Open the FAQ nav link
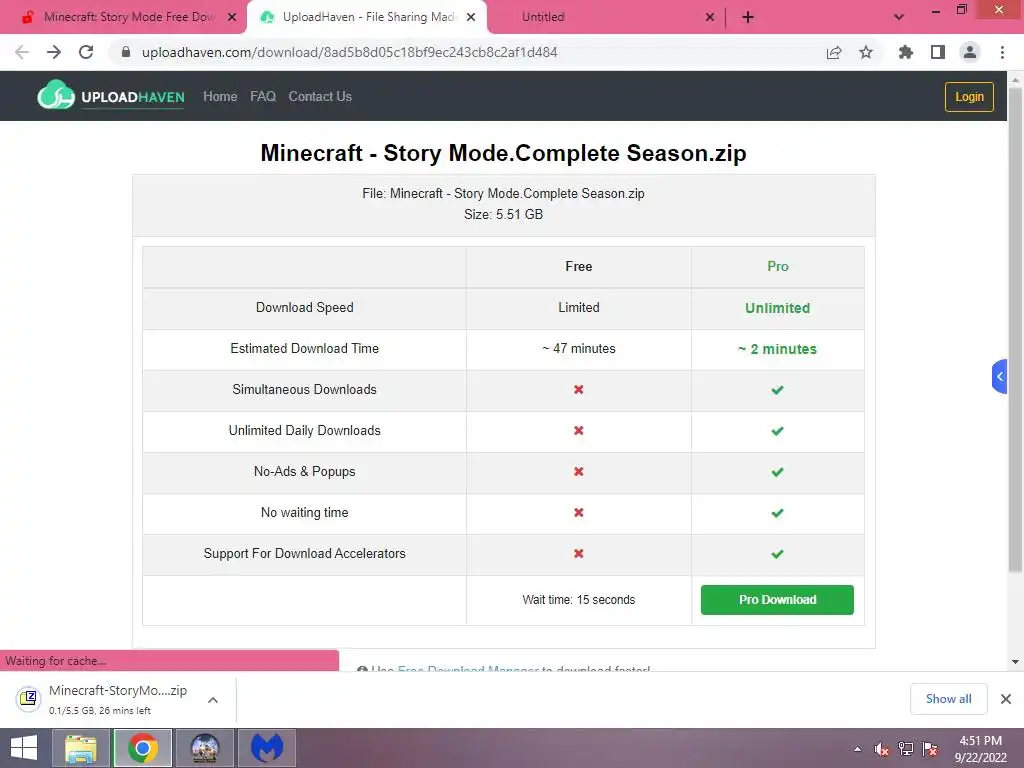The width and height of the screenshot is (1024, 768). click(263, 96)
